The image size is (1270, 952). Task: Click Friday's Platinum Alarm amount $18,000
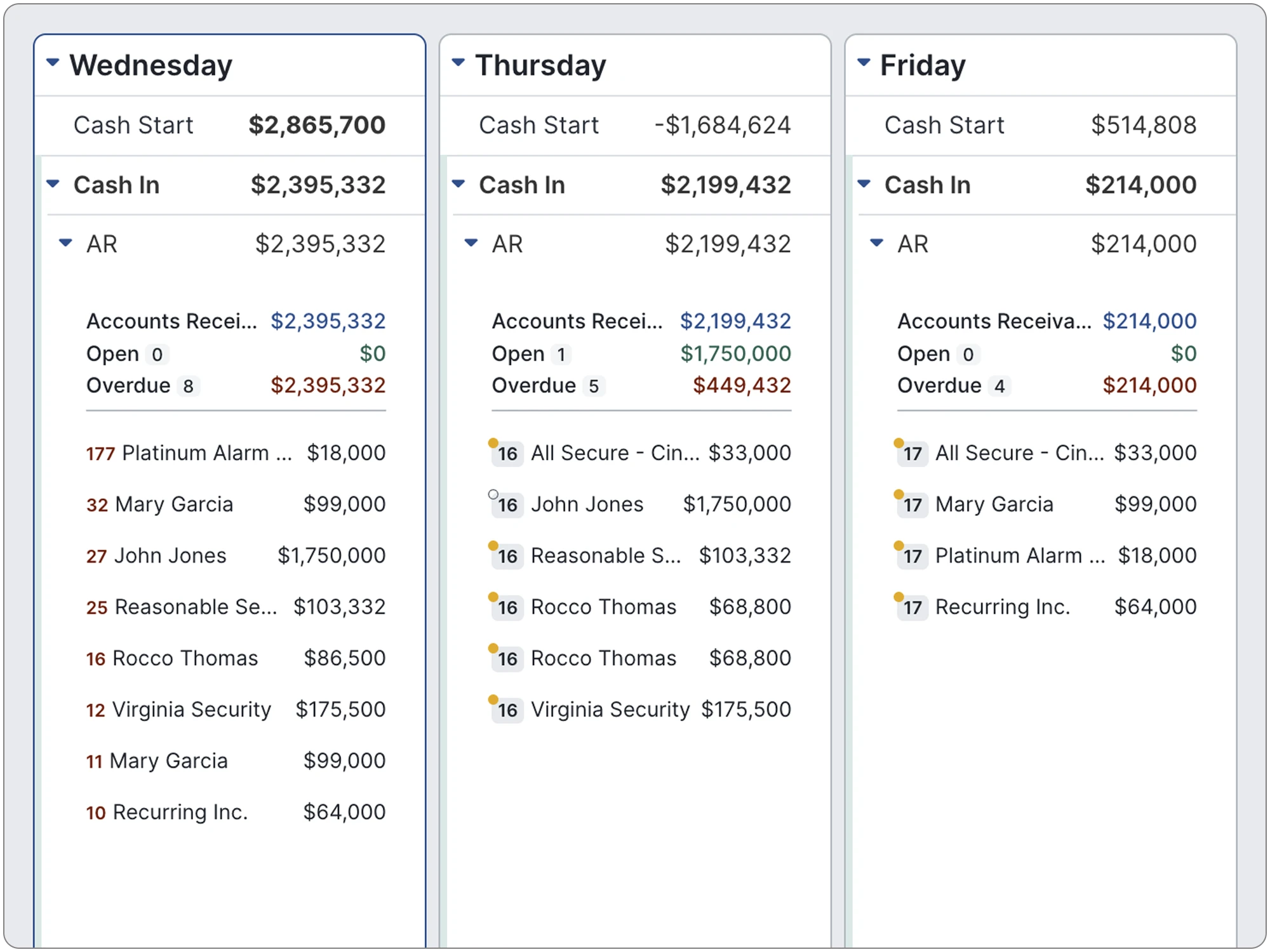coord(1157,556)
